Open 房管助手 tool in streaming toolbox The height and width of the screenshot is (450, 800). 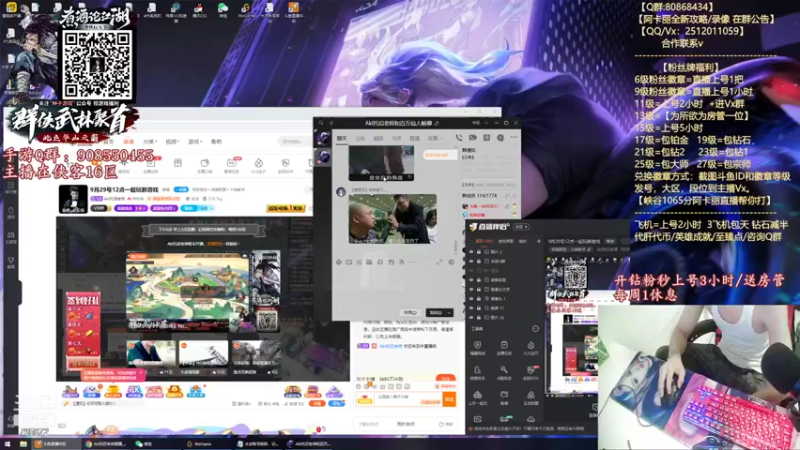point(477,372)
